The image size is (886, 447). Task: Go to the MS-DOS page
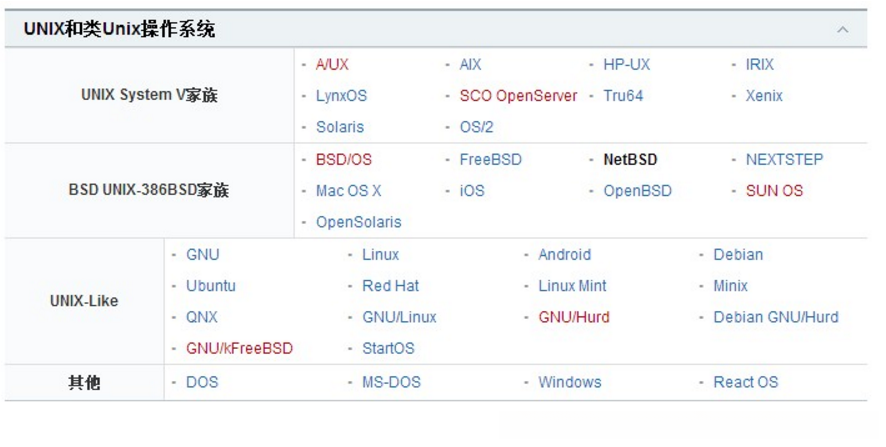[391, 382]
